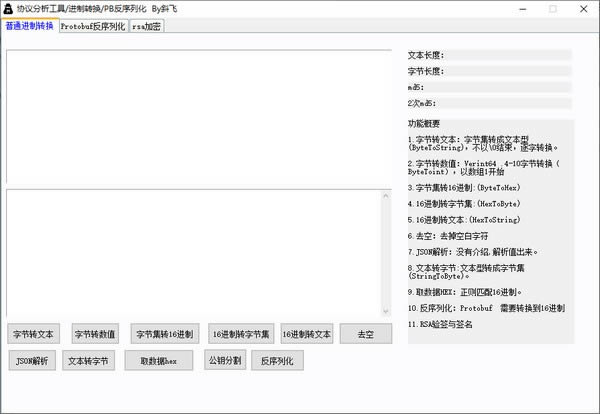600x414 pixels.
Task: Convert with 16进制转文本 button
Action: tap(307, 334)
